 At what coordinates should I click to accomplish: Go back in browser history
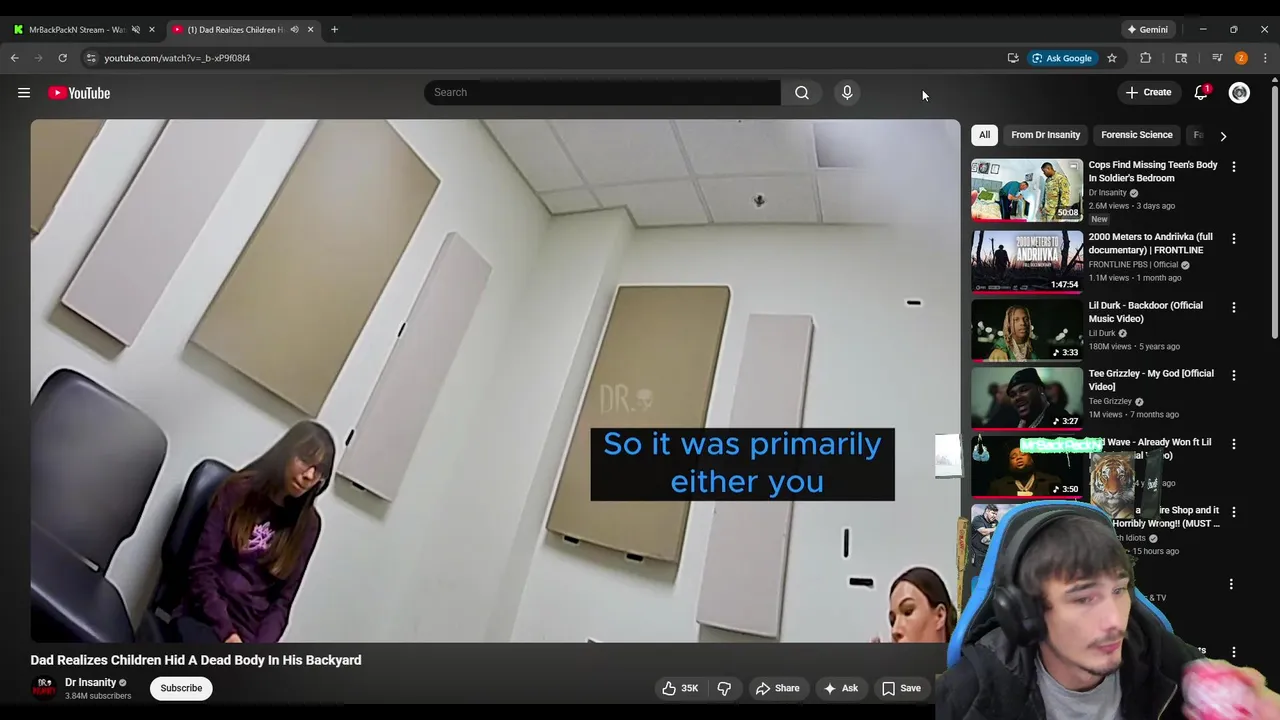tap(15, 58)
